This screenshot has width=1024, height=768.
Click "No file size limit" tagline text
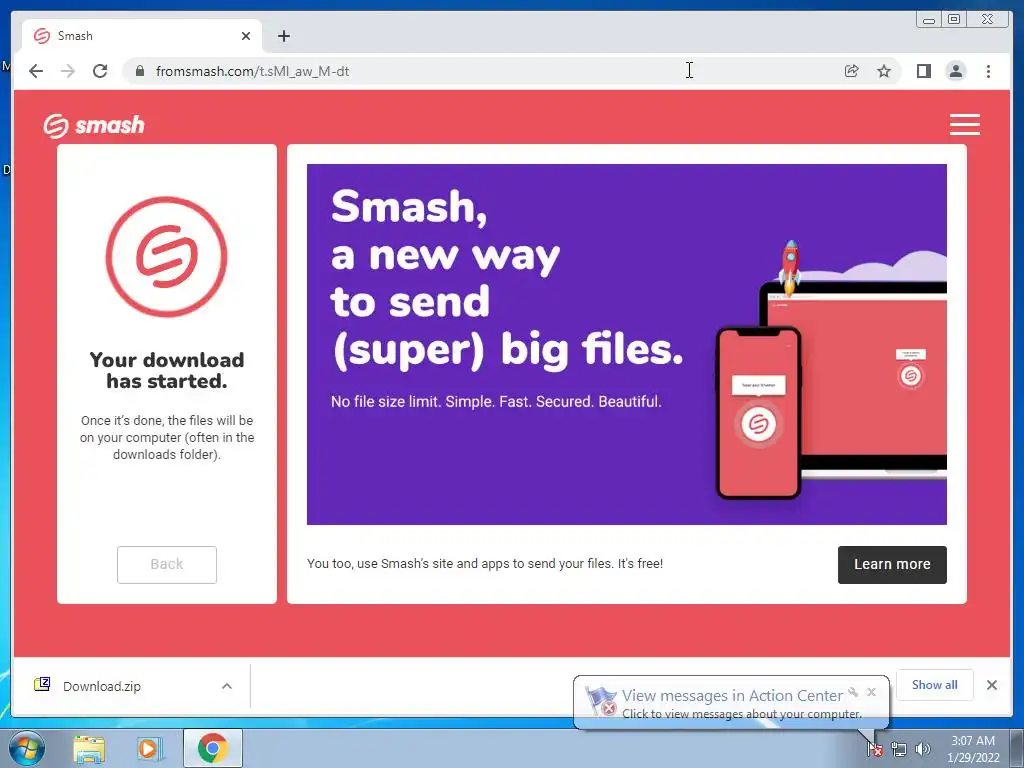click(x=496, y=402)
